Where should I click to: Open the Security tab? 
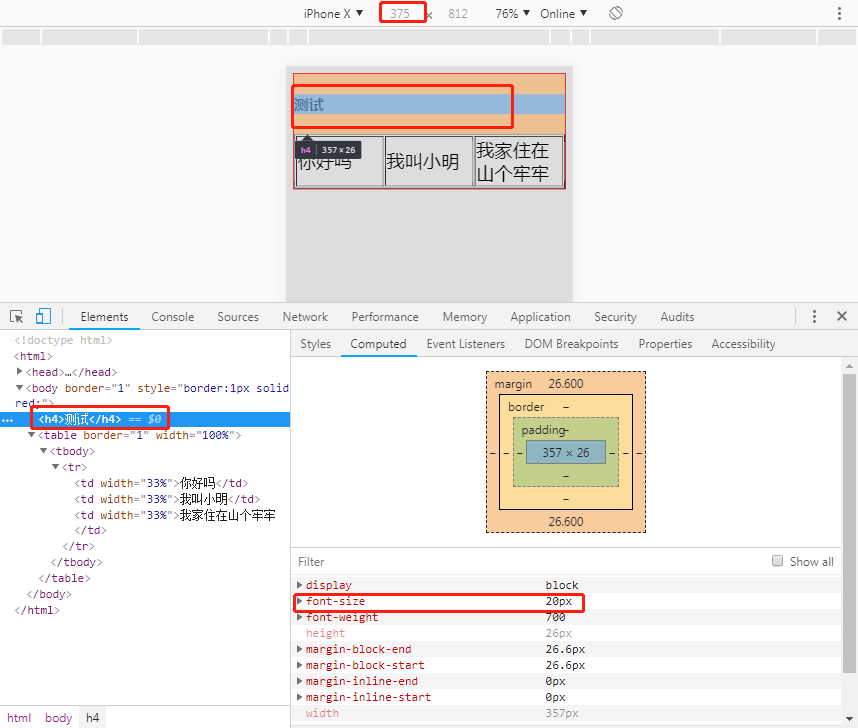615,317
